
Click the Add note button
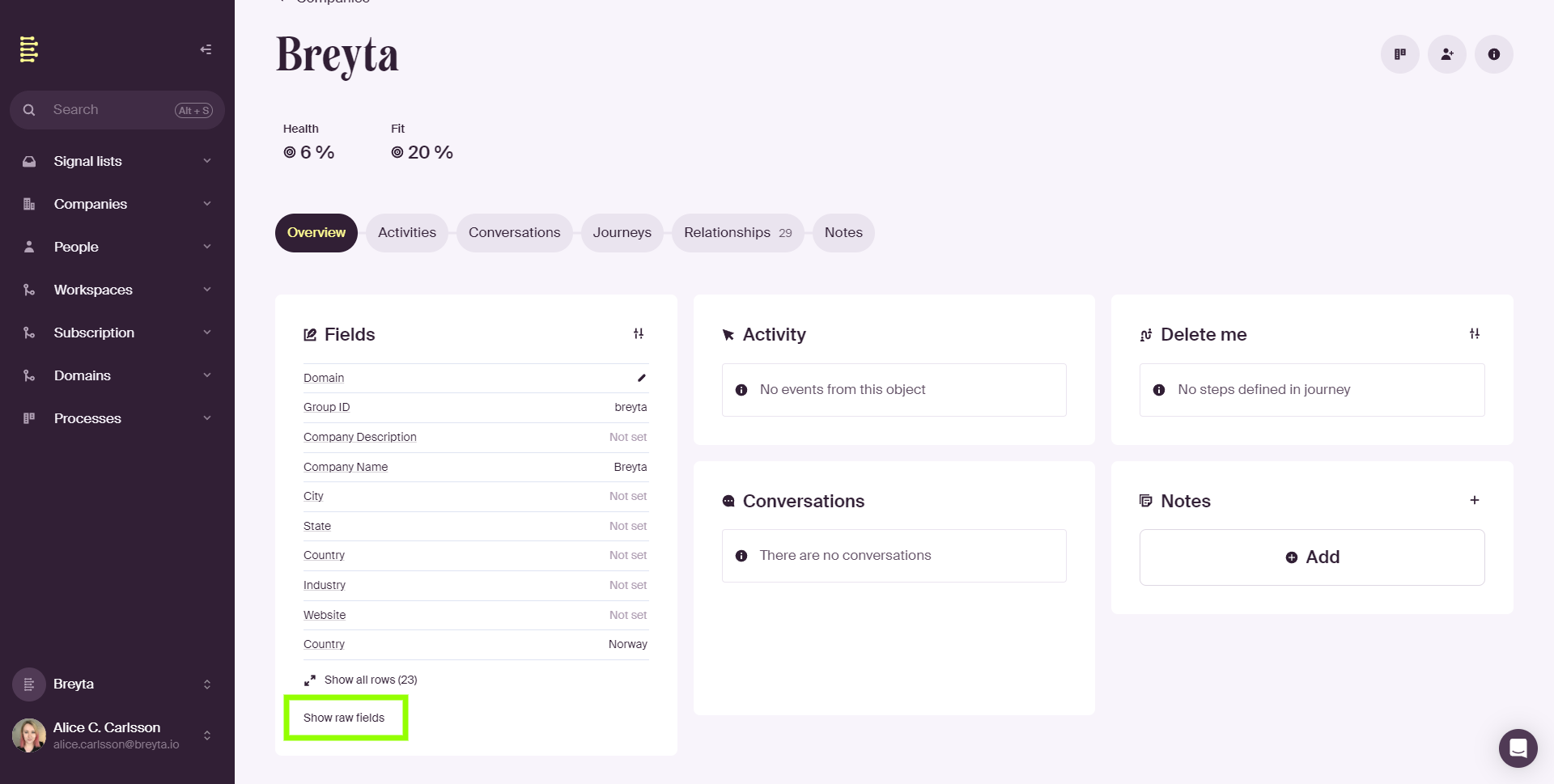coord(1312,557)
